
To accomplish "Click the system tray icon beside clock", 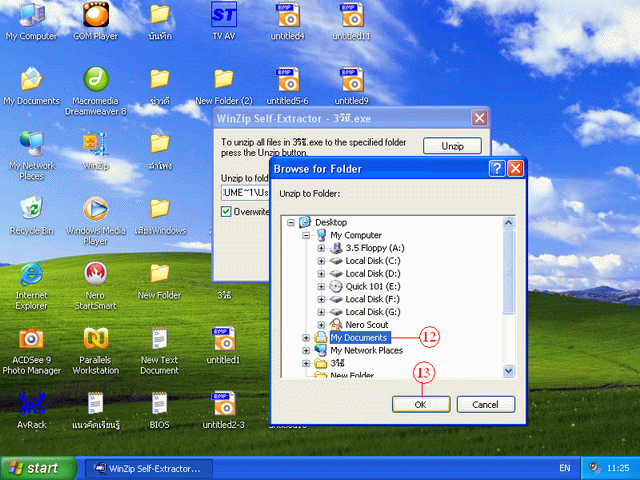I will pyautogui.click(x=594, y=468).
